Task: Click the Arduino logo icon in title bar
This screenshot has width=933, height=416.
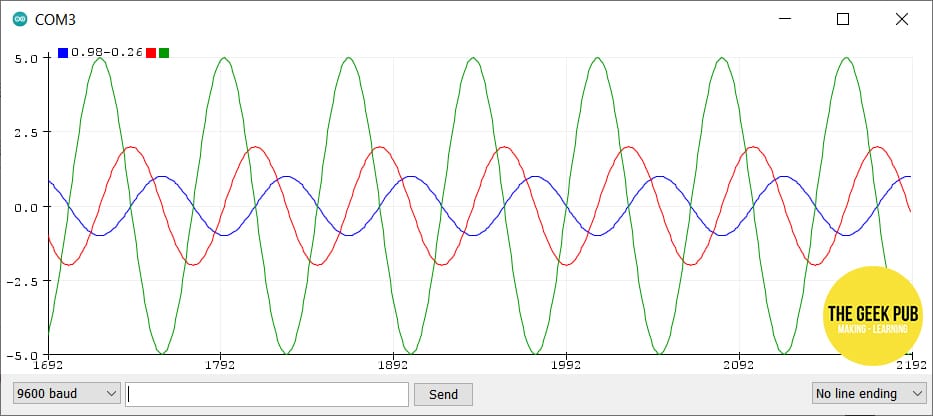Action: 20,20
